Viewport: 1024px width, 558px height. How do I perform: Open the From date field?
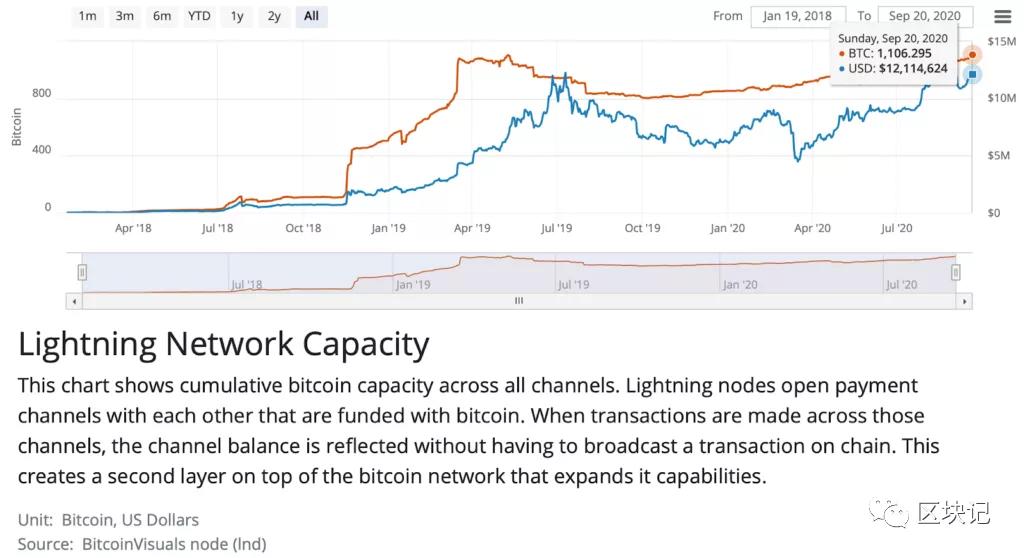[799, 16]
